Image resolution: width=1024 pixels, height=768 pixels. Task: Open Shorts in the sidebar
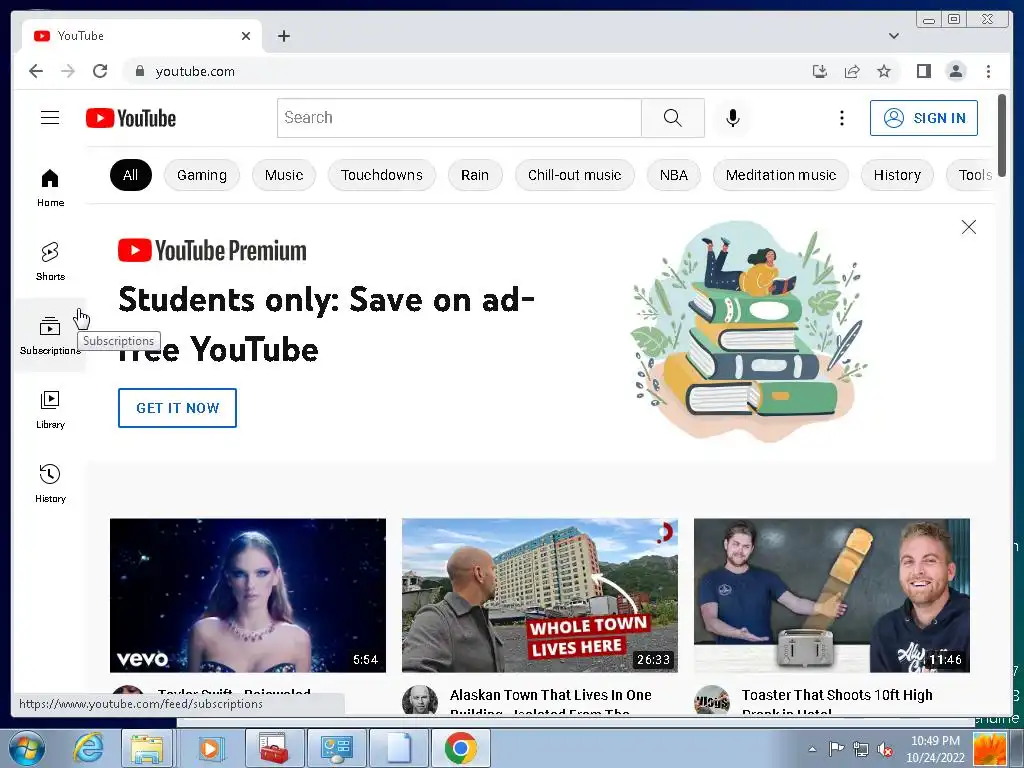[50, 262]
